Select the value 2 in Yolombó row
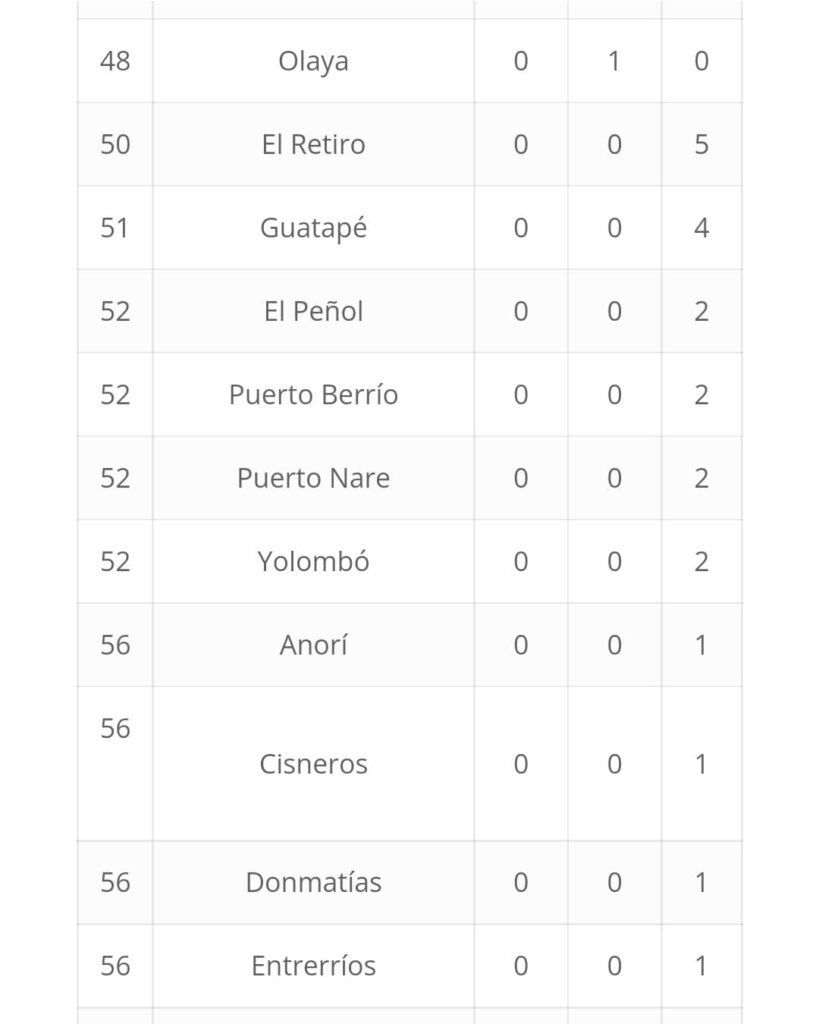The height and width of the screenshot is (1024, 819). [x=701, y=561]
